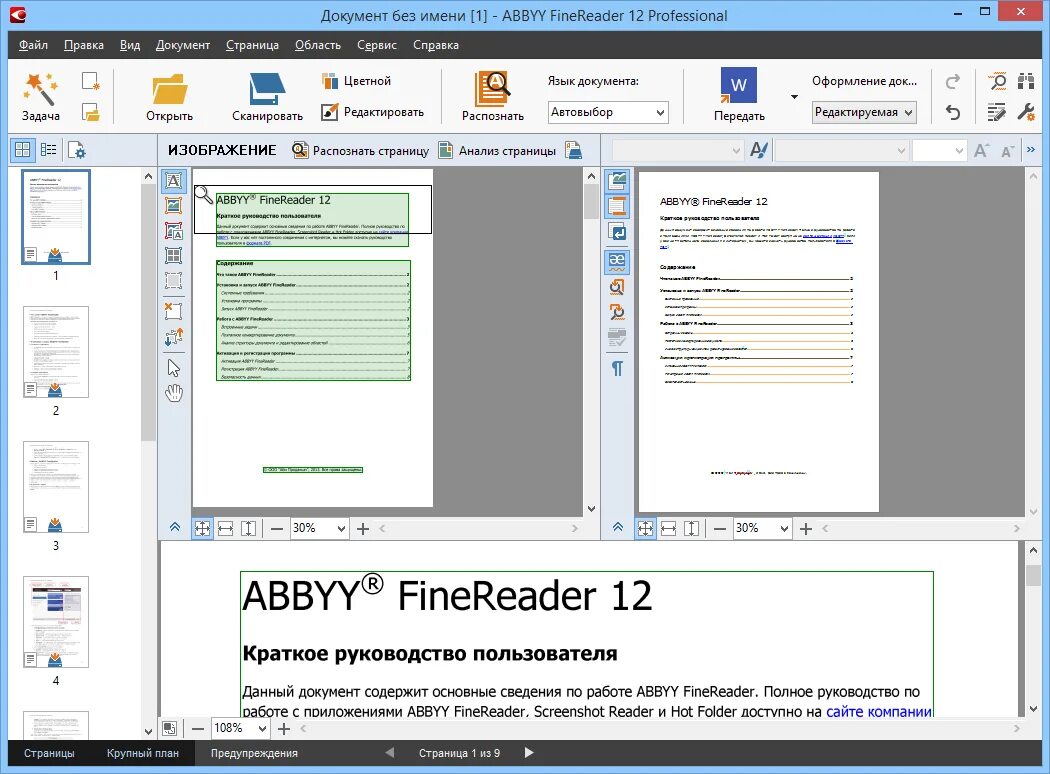Zoom in the text pane with plus
The image size is (1050, 774).
(x=806, y=529)
